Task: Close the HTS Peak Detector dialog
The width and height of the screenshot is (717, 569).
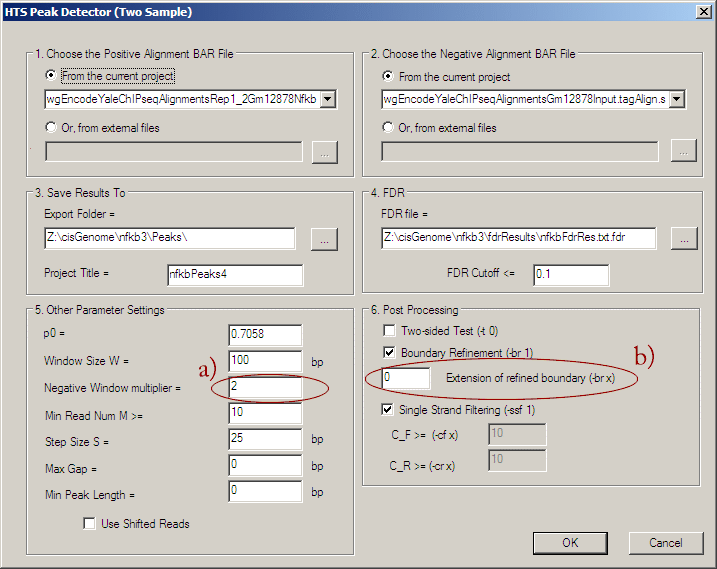Action: pyautogui.click(x=701, y=12)
